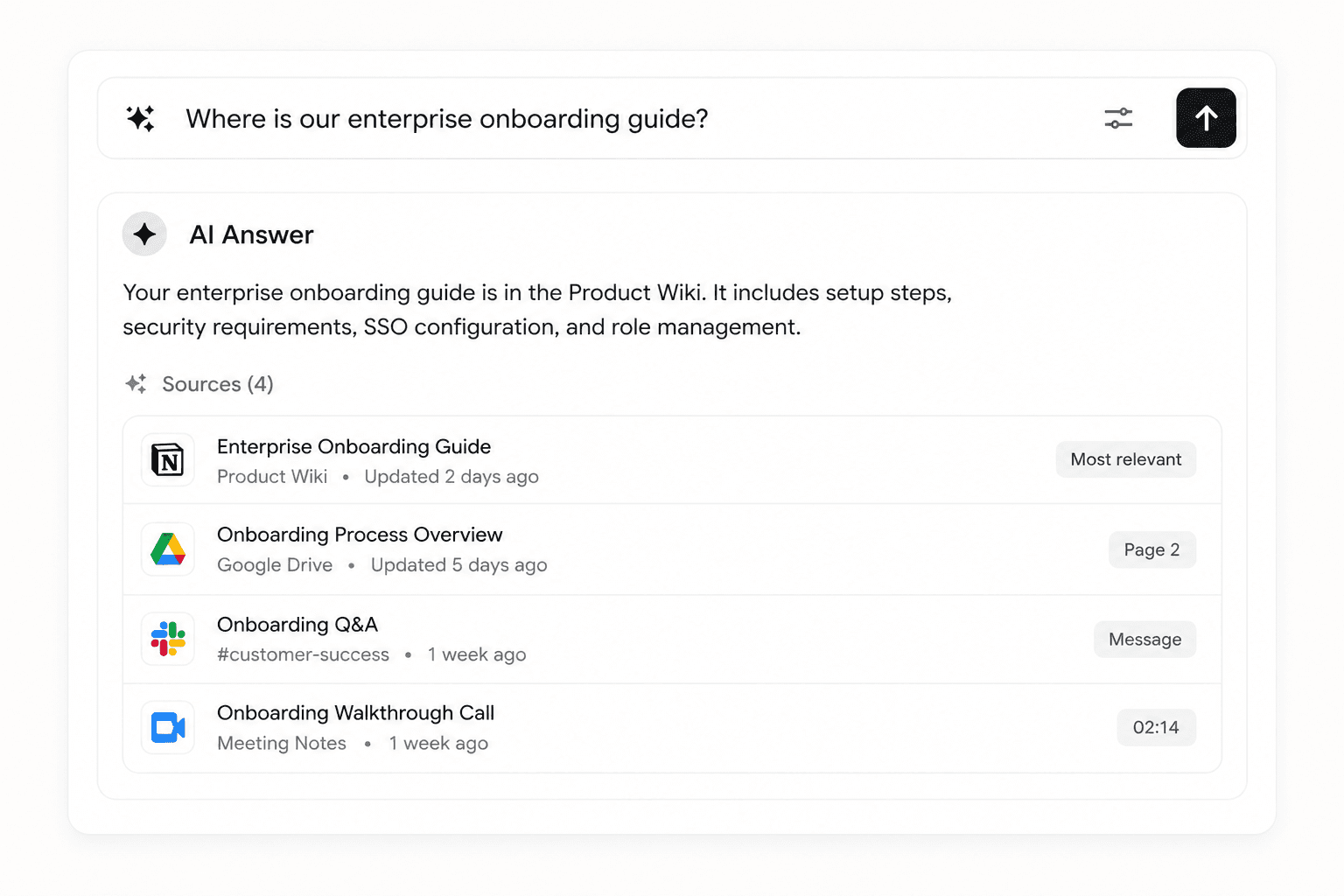Click the Zoom icon for Onboarding Walkthrough Call

[168, 728]
